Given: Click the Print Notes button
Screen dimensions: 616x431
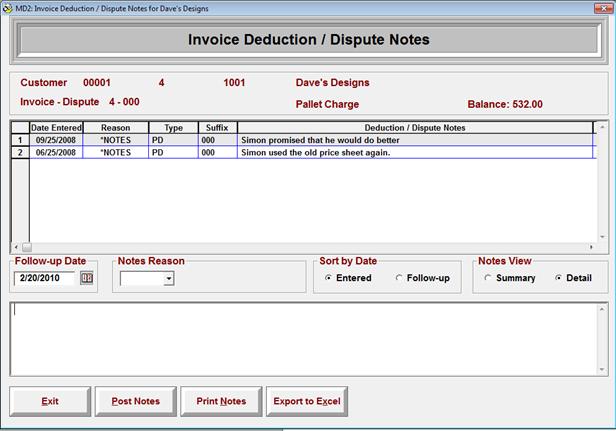Looking at the screenshot, I should (221, 401).
